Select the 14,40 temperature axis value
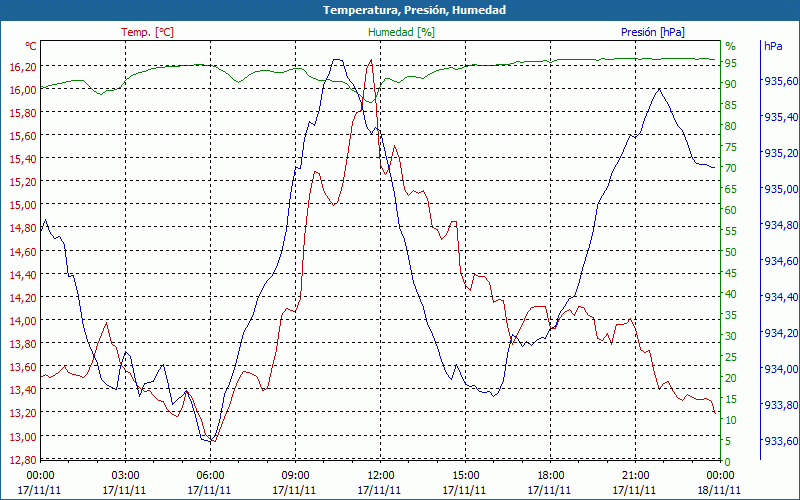 (23, 274)
